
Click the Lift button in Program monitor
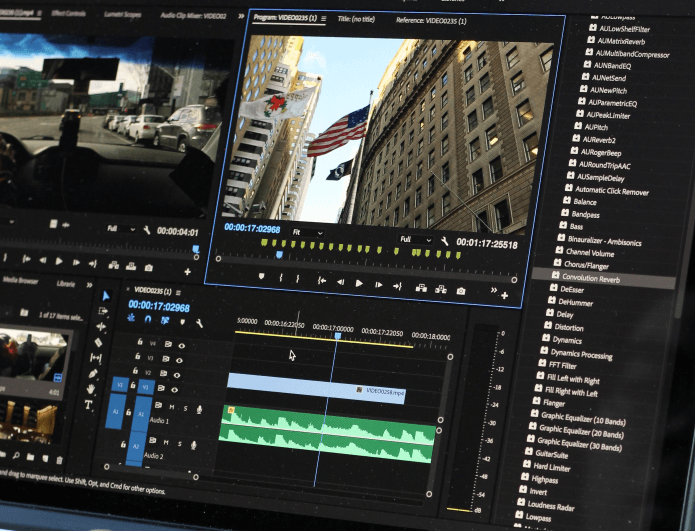(421, 288)
